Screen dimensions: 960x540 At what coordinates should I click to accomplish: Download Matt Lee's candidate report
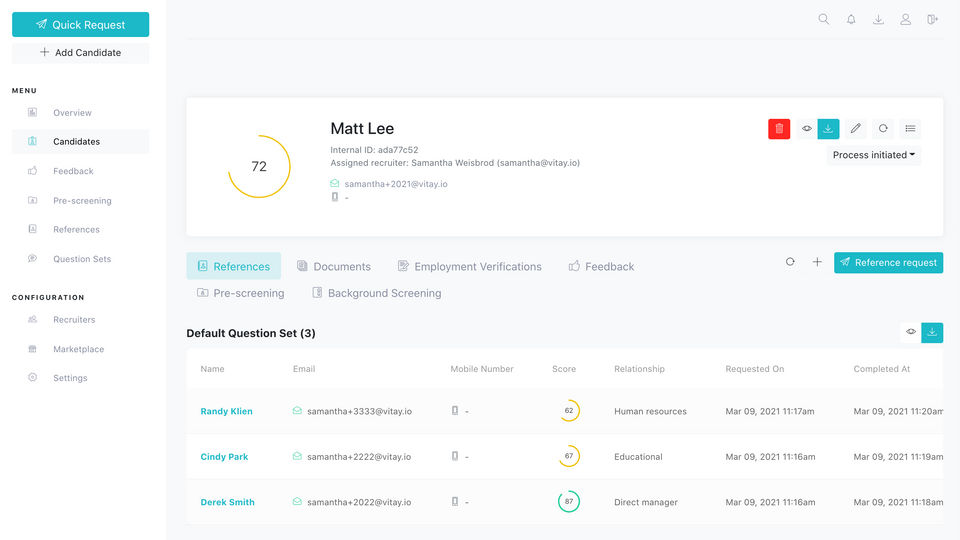click(x=828, y=129)
